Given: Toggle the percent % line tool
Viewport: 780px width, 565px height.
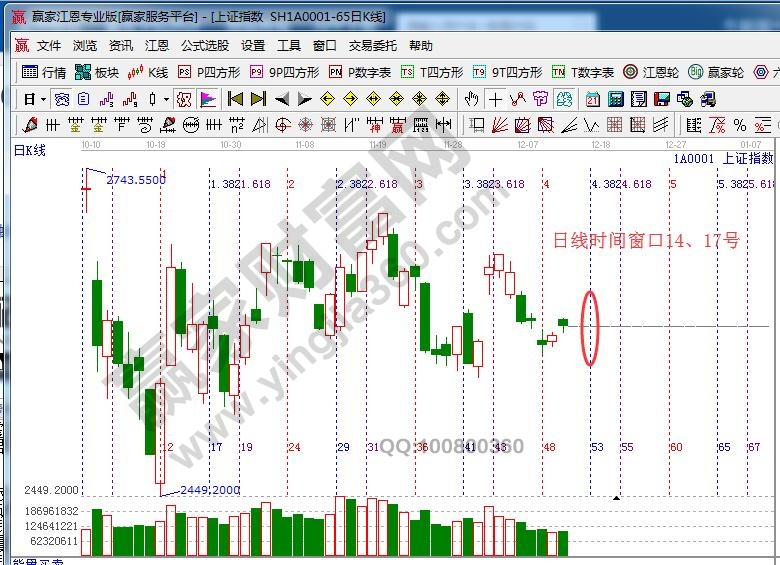Looking at the screenshot, I should coord(739,125).
